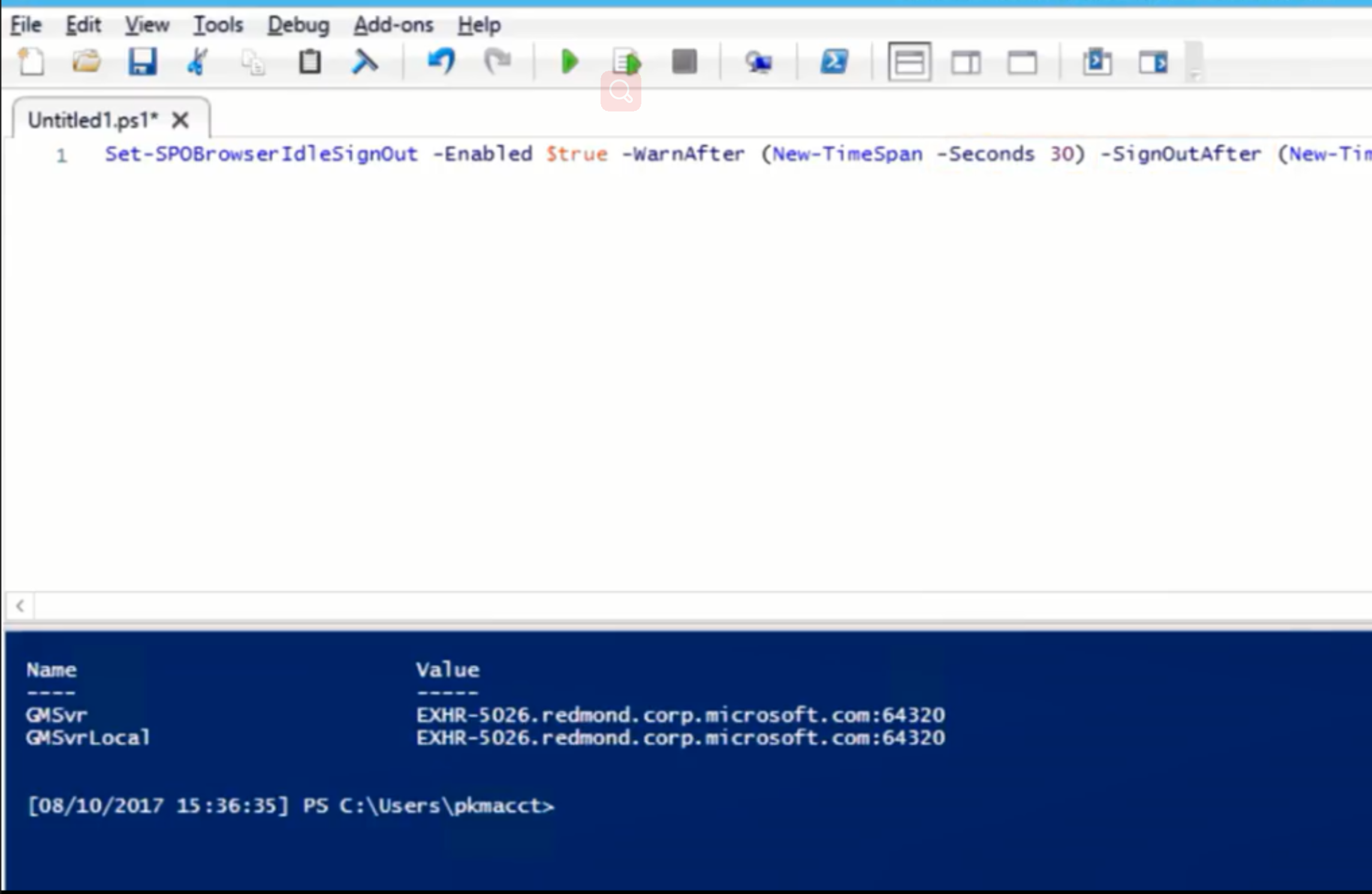The height and width of the screenshot is (894, 1372).
Task: Select the Untitled1.ps1 tab
Action: pyautogui.click(x=92, y=119)
